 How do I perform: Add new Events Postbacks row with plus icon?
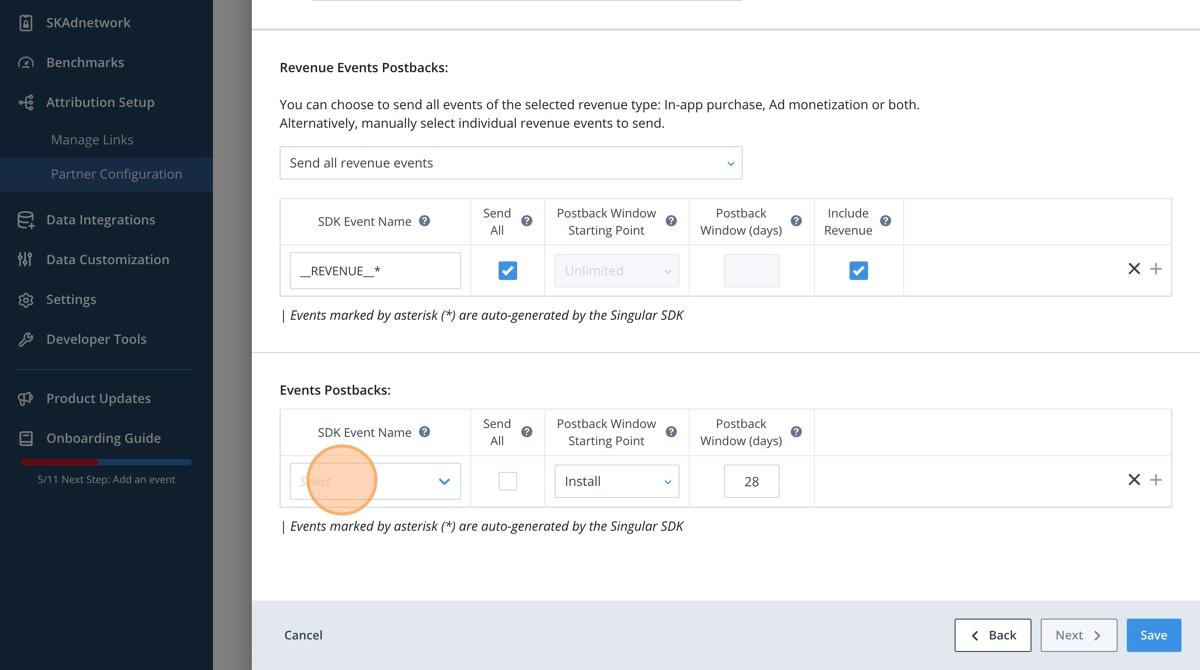pyautogui.click(x=1156, y=480)
